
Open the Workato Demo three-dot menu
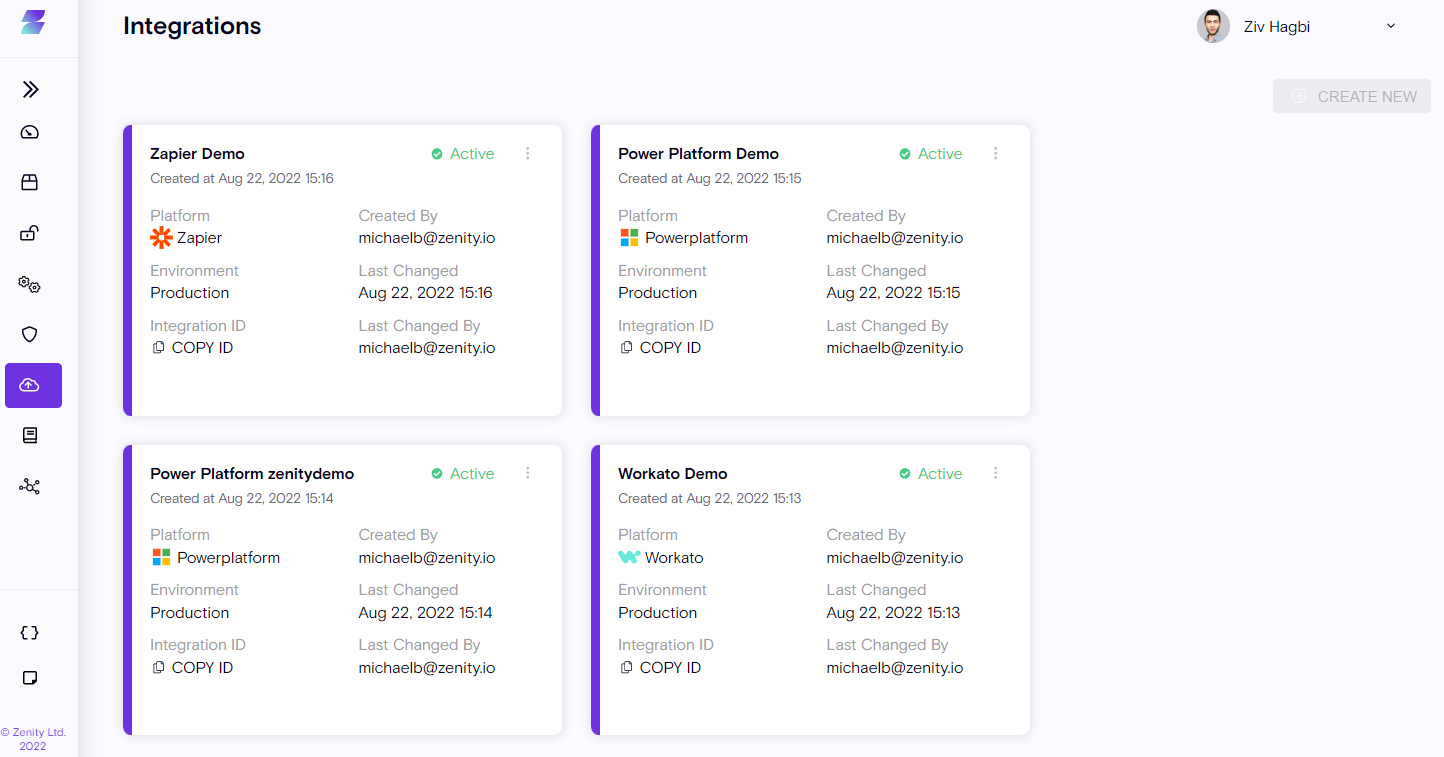[996, 473]
